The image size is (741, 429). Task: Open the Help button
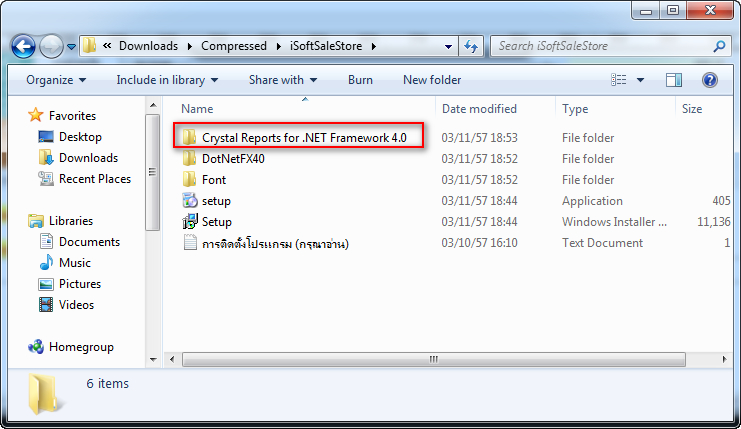(710, 80)
